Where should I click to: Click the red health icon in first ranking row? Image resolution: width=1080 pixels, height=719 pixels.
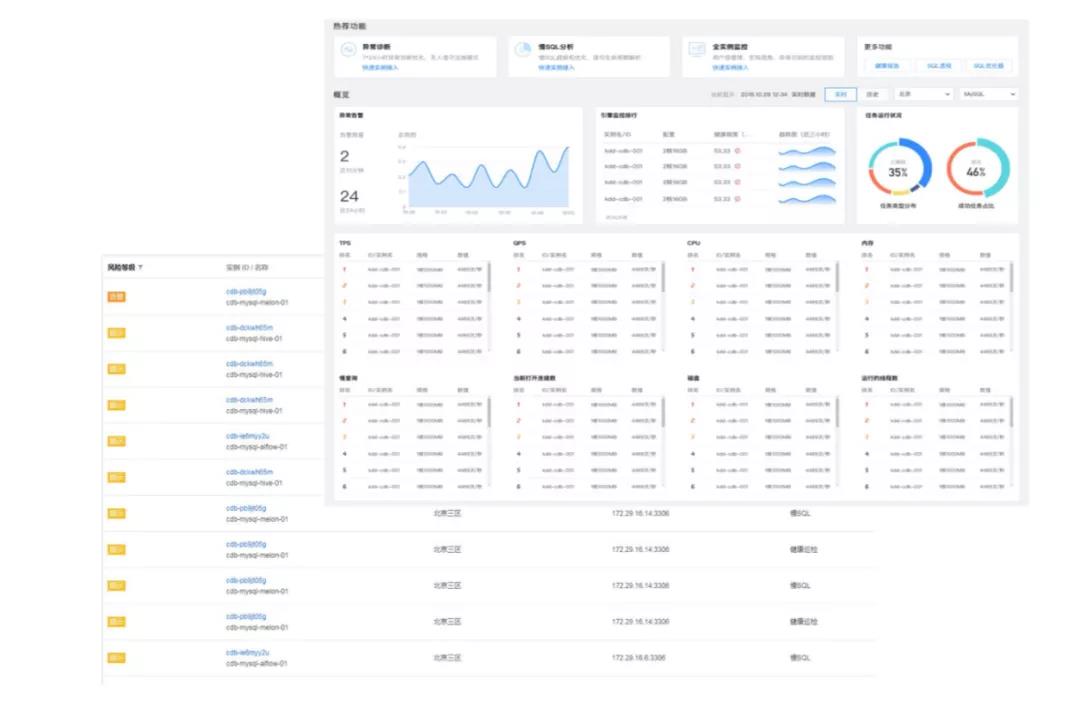tap(737, 151)
